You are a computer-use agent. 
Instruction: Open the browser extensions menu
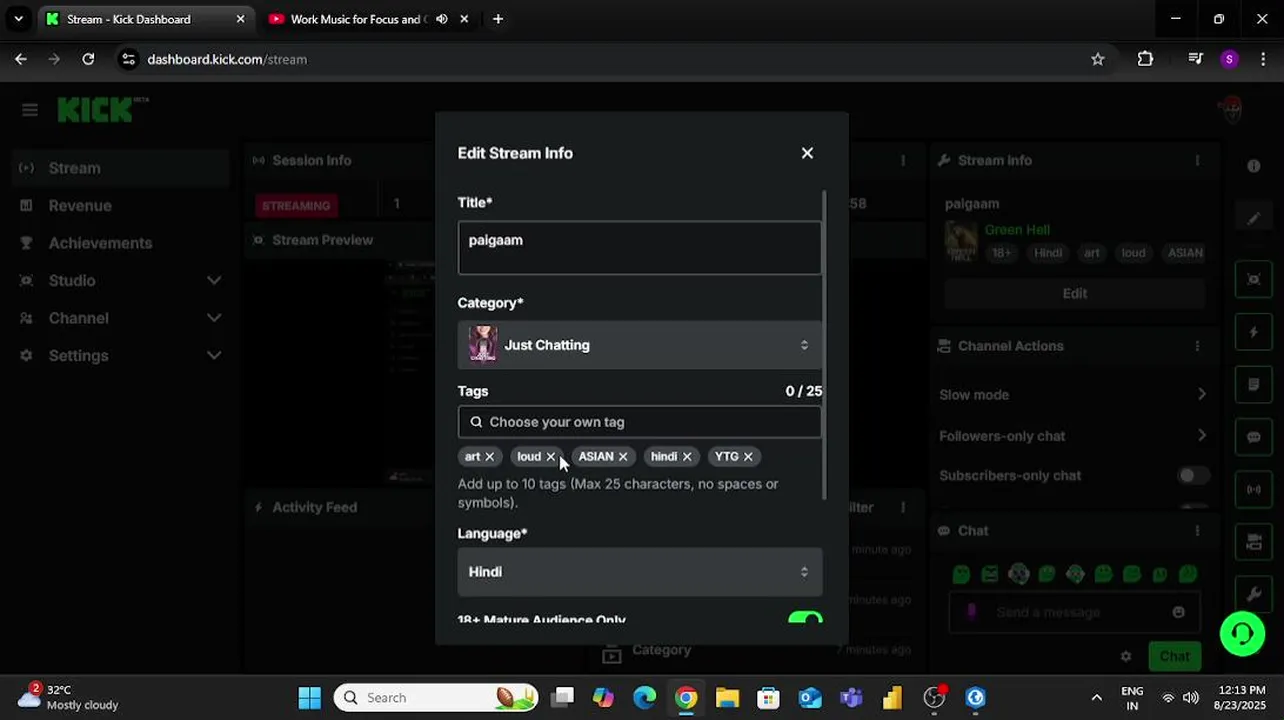[x=1146, y=59]
